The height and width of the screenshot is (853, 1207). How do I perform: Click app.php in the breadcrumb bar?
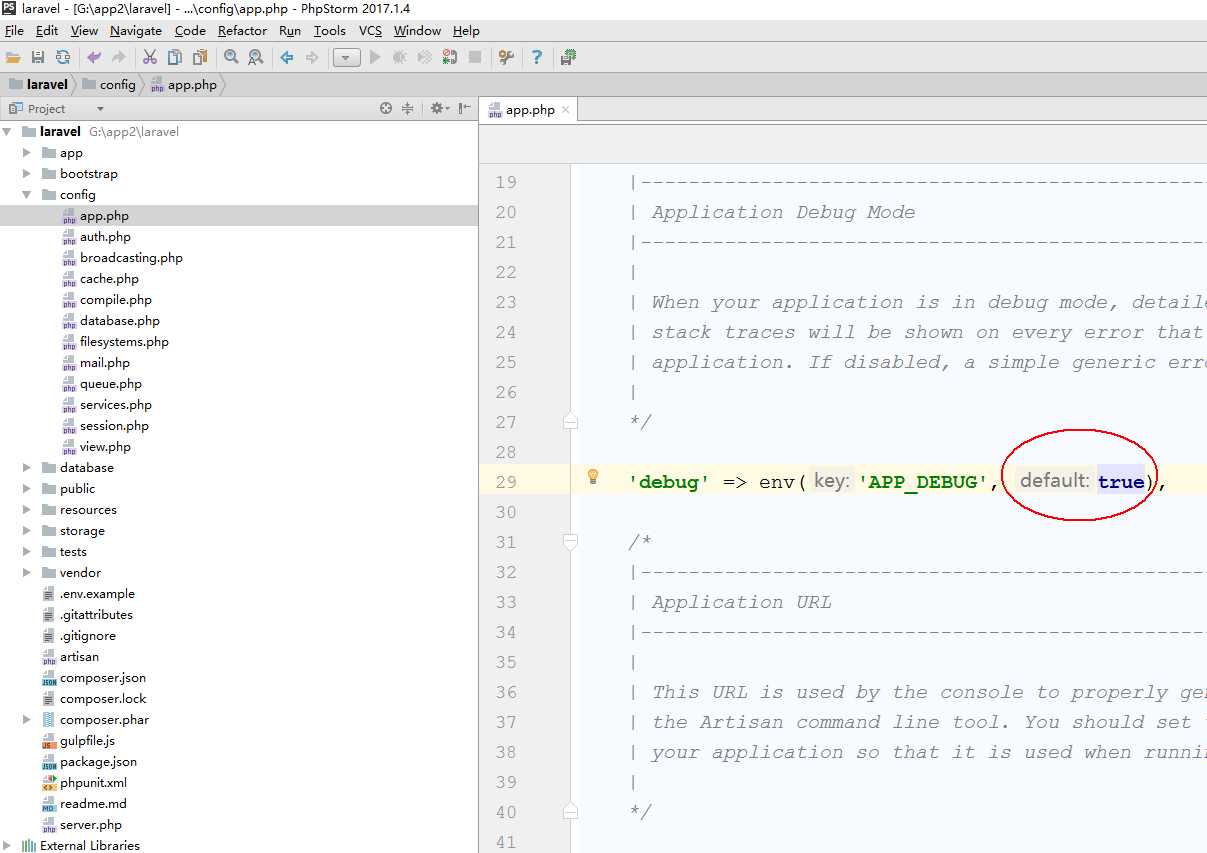184,85
